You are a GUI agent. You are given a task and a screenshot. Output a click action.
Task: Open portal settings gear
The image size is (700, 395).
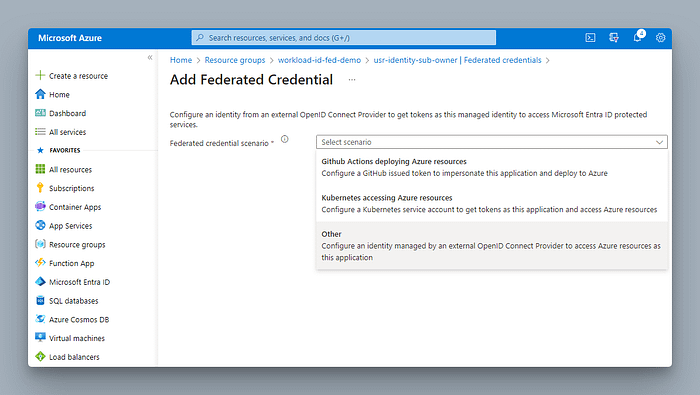tap(660, 38)
